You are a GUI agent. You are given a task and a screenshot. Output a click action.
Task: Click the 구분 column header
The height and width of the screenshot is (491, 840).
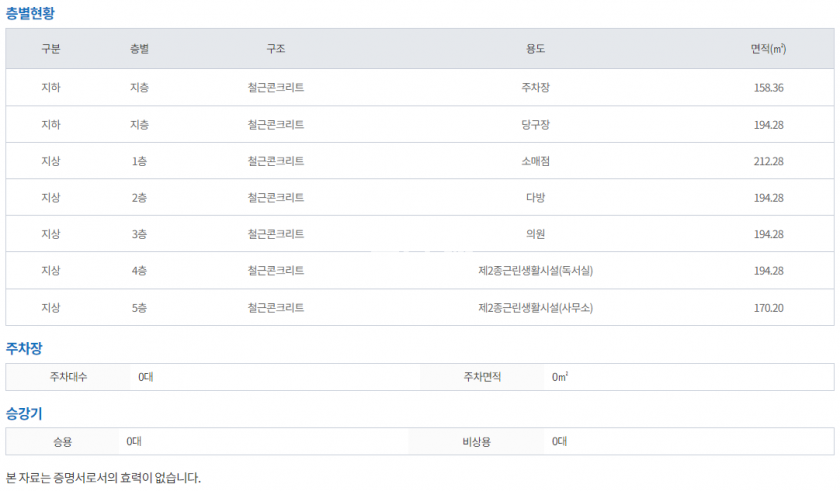(50, 49)
